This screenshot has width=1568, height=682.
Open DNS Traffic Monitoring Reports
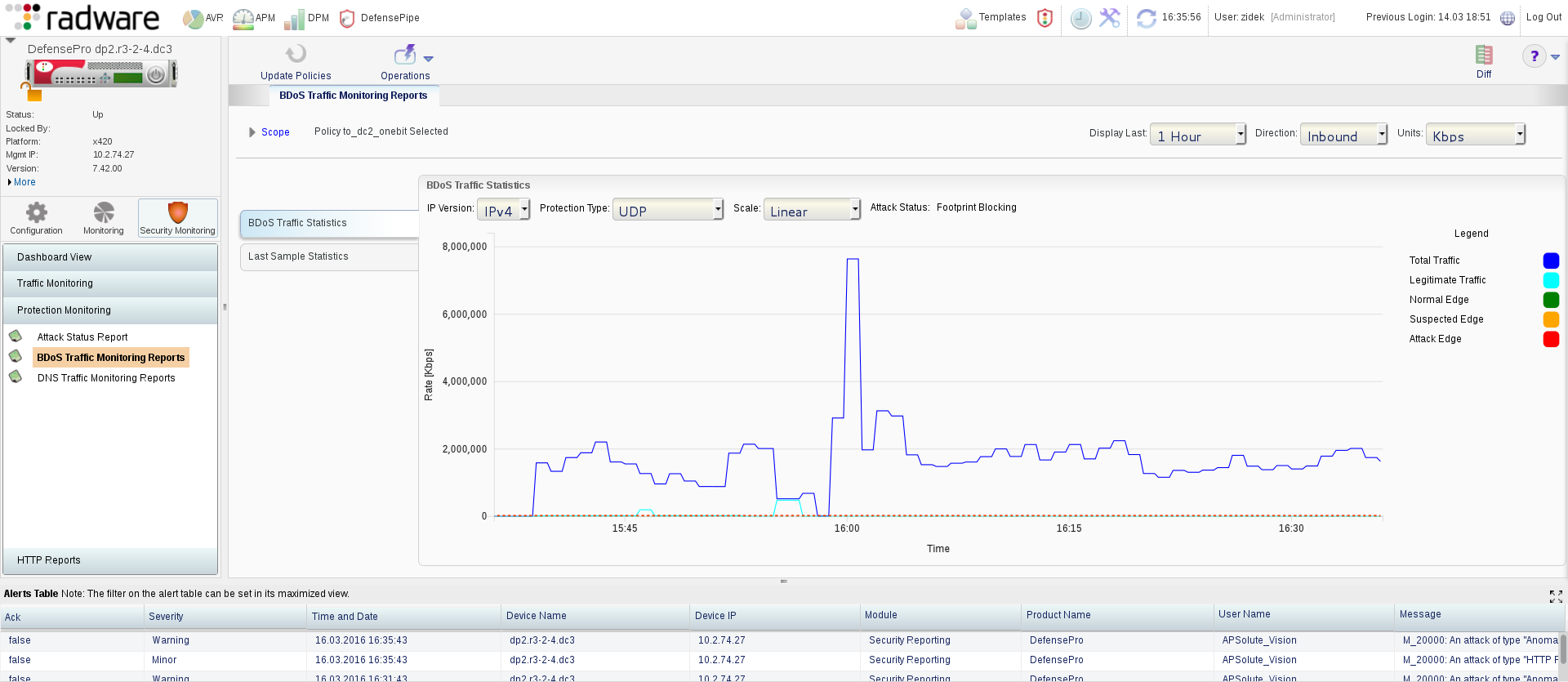[106, 378]
